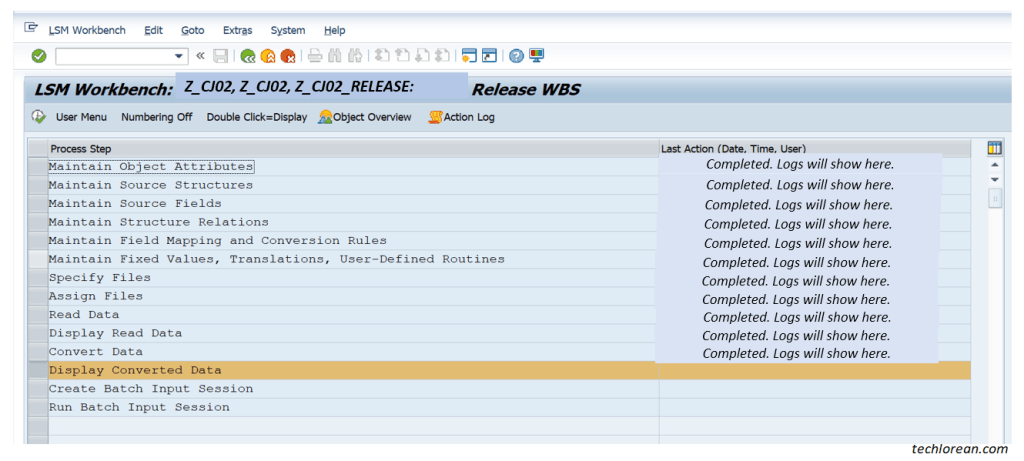Select the Display Read Data step
The width and height of the screenshot is (1024, 461).
[x=353, y=333]
